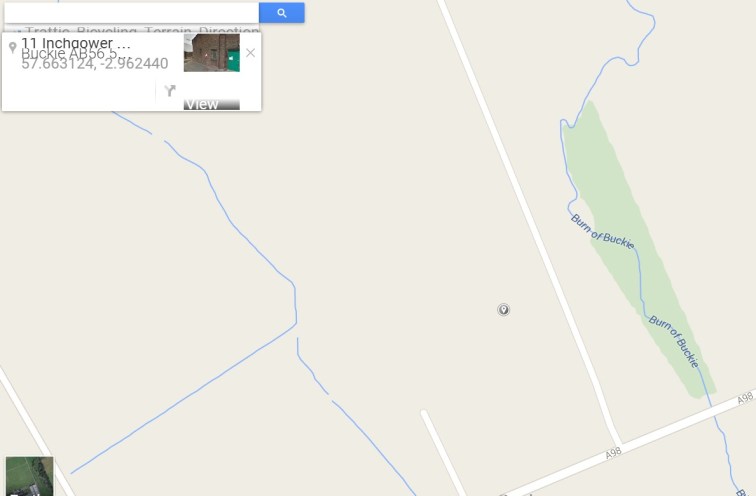756x496 pixels.
Task: Click the A98 road label near junction
Action: tap(613, 453)
